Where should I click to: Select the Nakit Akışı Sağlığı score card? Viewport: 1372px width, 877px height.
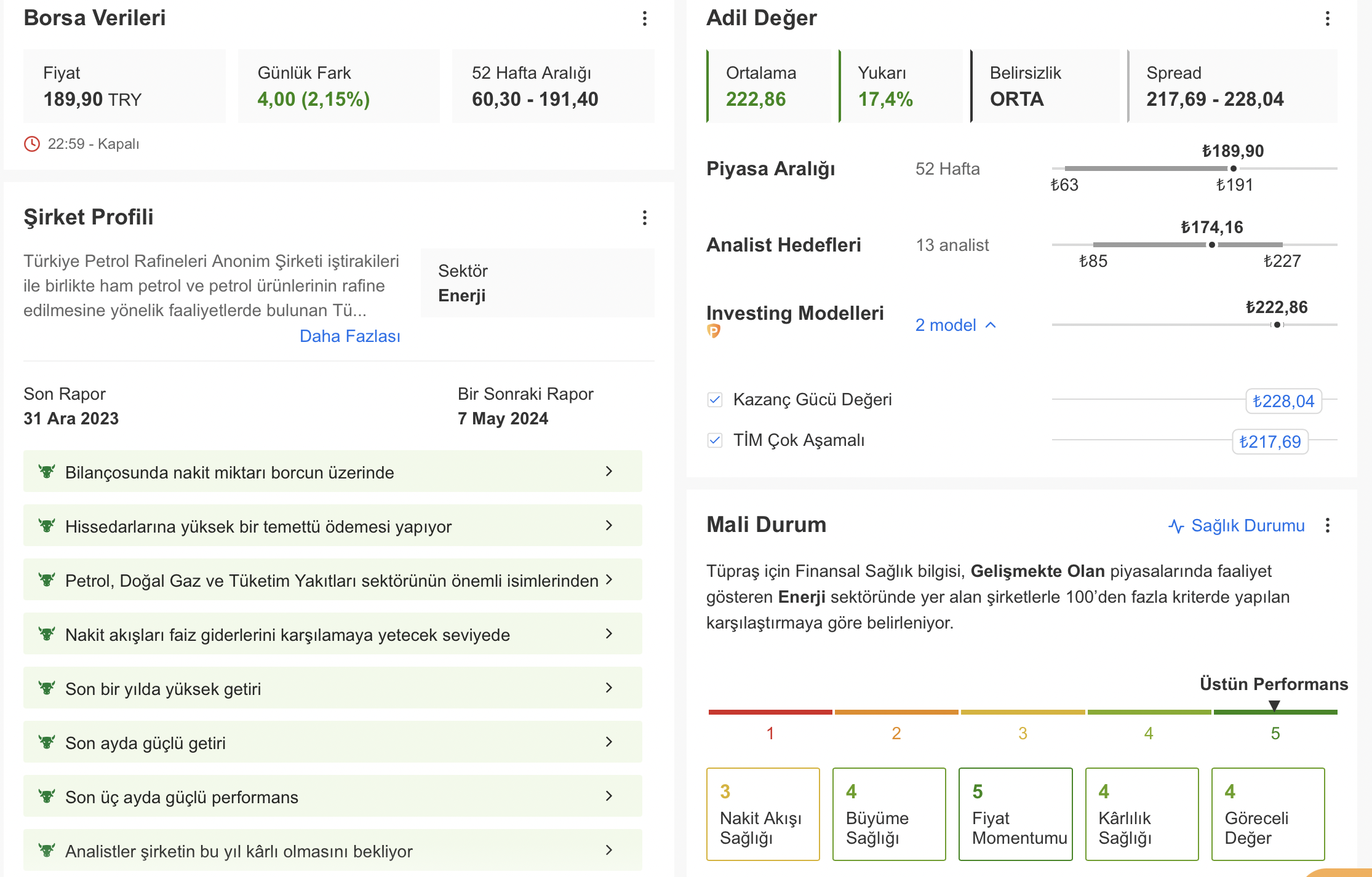click(763, 814)
